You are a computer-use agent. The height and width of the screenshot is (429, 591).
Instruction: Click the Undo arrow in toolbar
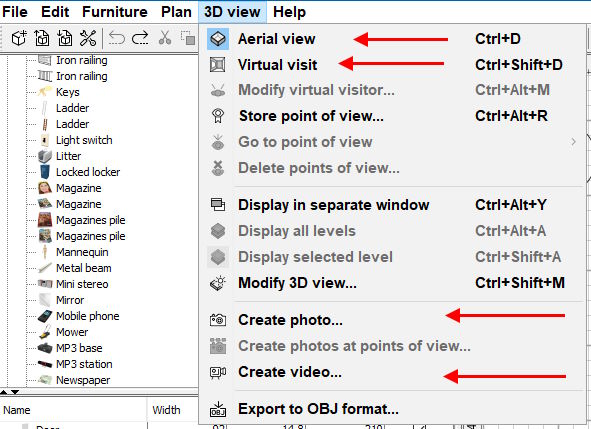point(116,38)
